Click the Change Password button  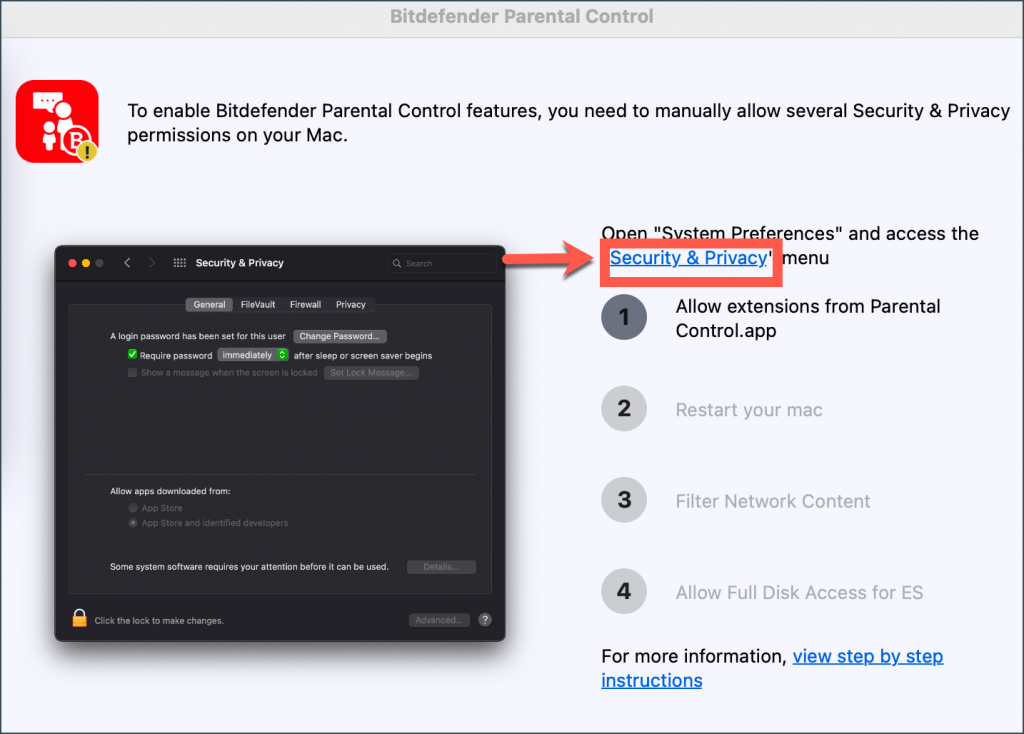point(340,336)
